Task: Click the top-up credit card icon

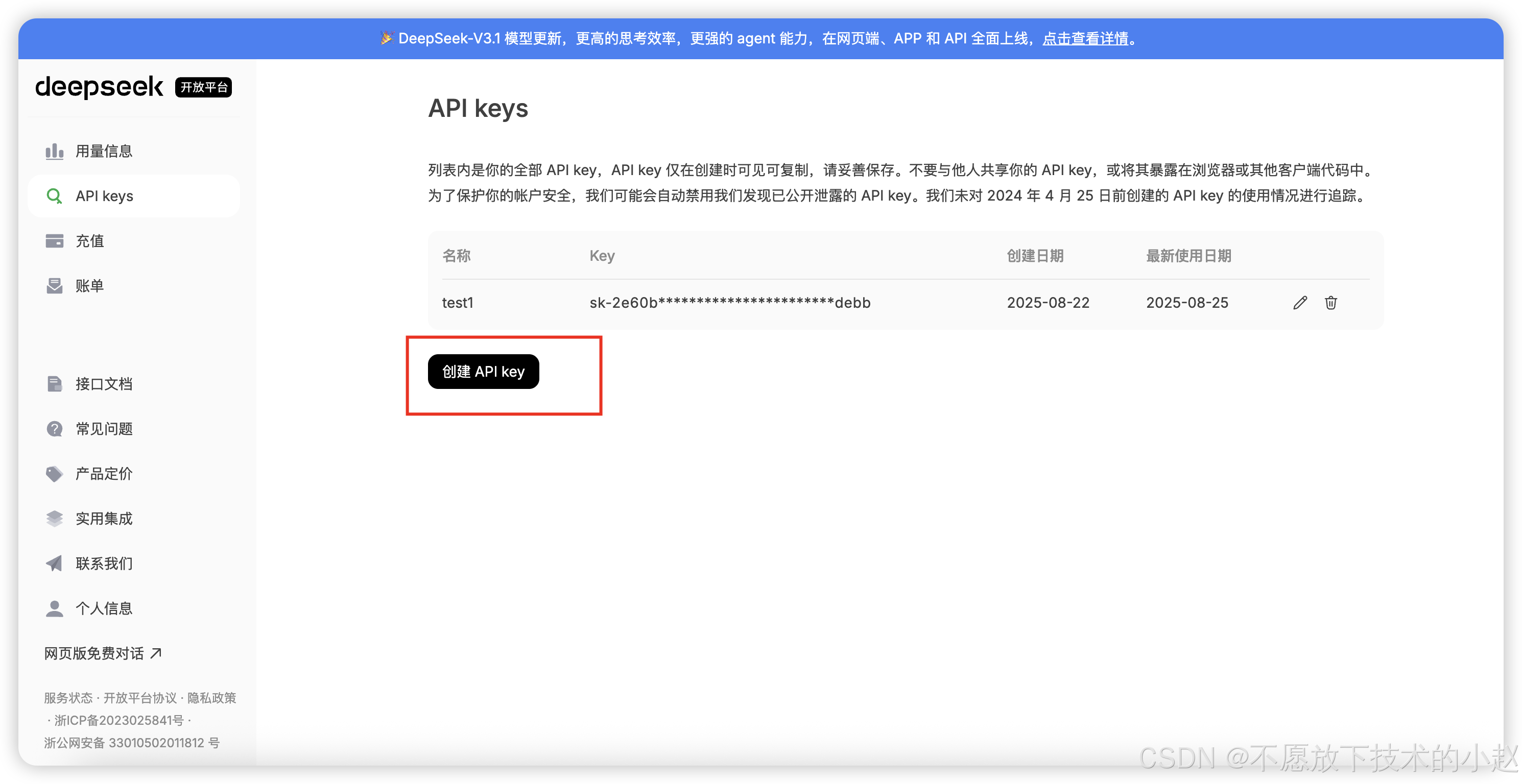Action: click(54, 241)
